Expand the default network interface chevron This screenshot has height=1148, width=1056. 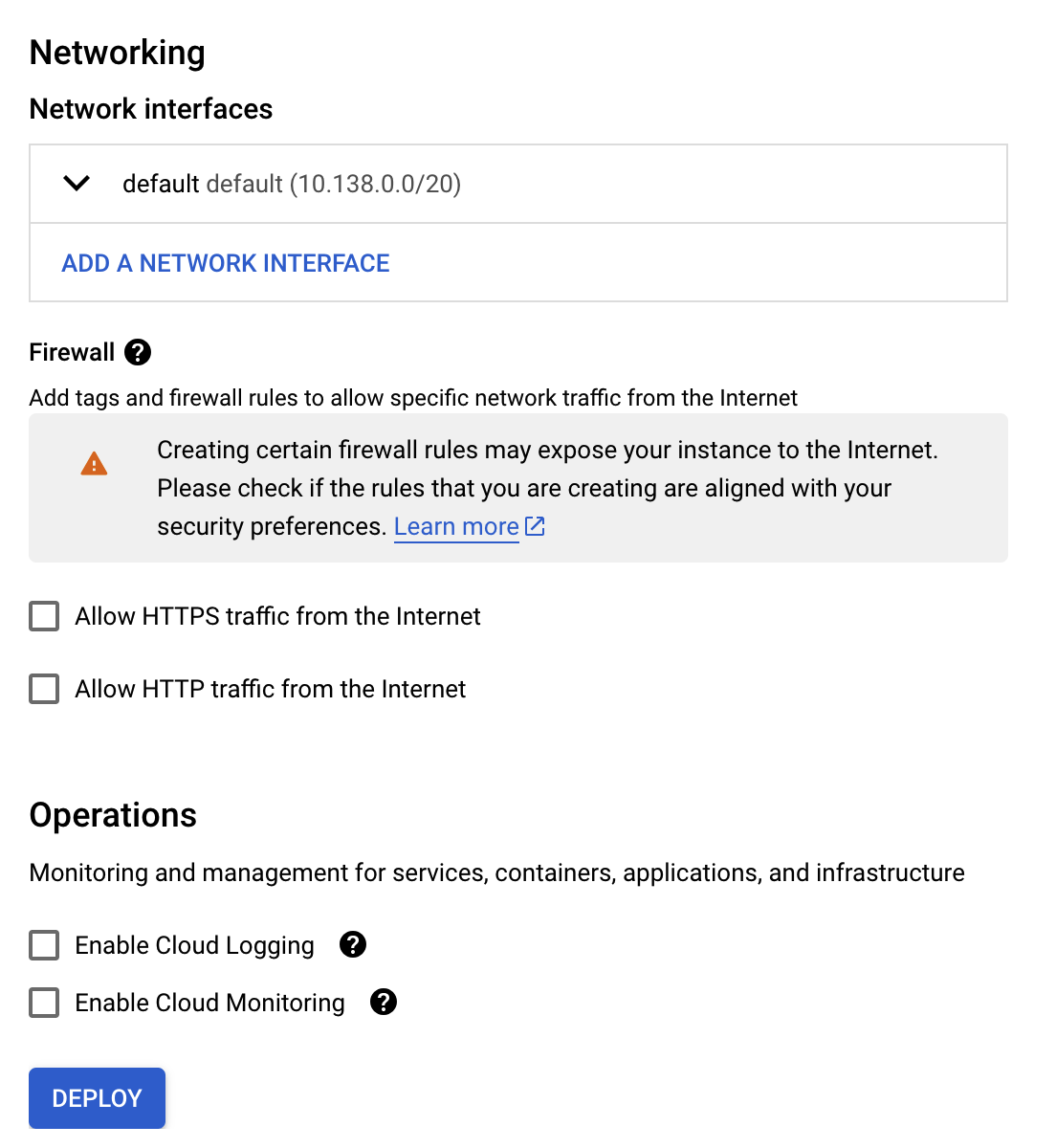[77, 184]
